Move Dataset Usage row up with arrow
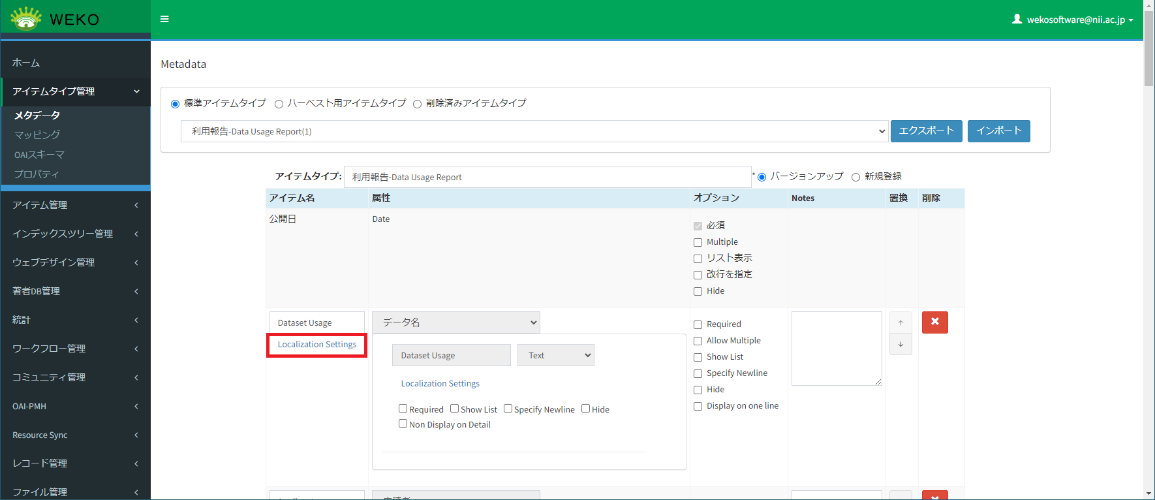The image size is (1155, 500). click(x=900, y=322)
